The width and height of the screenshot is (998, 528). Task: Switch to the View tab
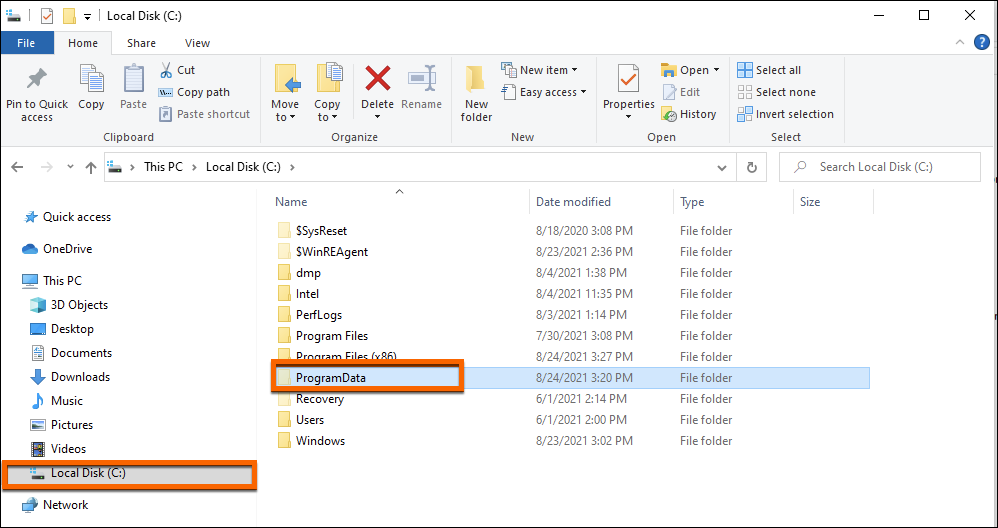tap(197, 43)
